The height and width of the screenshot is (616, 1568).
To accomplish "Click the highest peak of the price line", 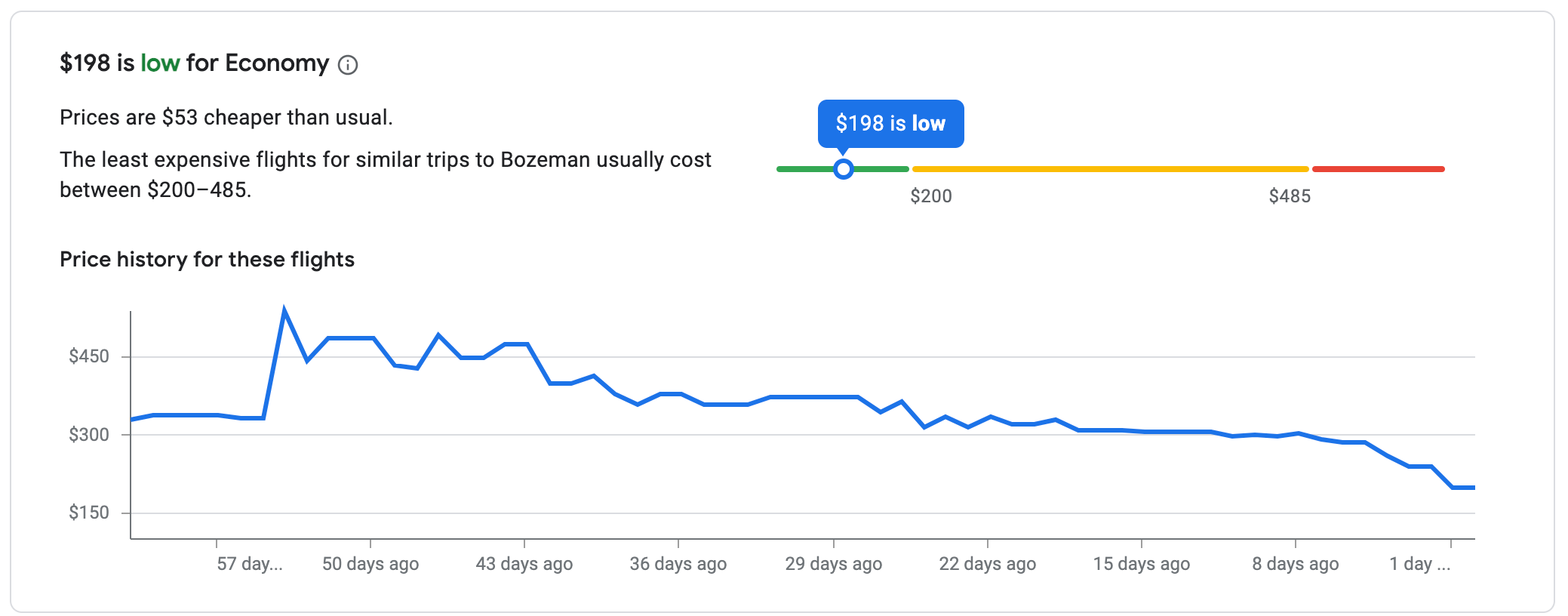I will coord(284,310).
